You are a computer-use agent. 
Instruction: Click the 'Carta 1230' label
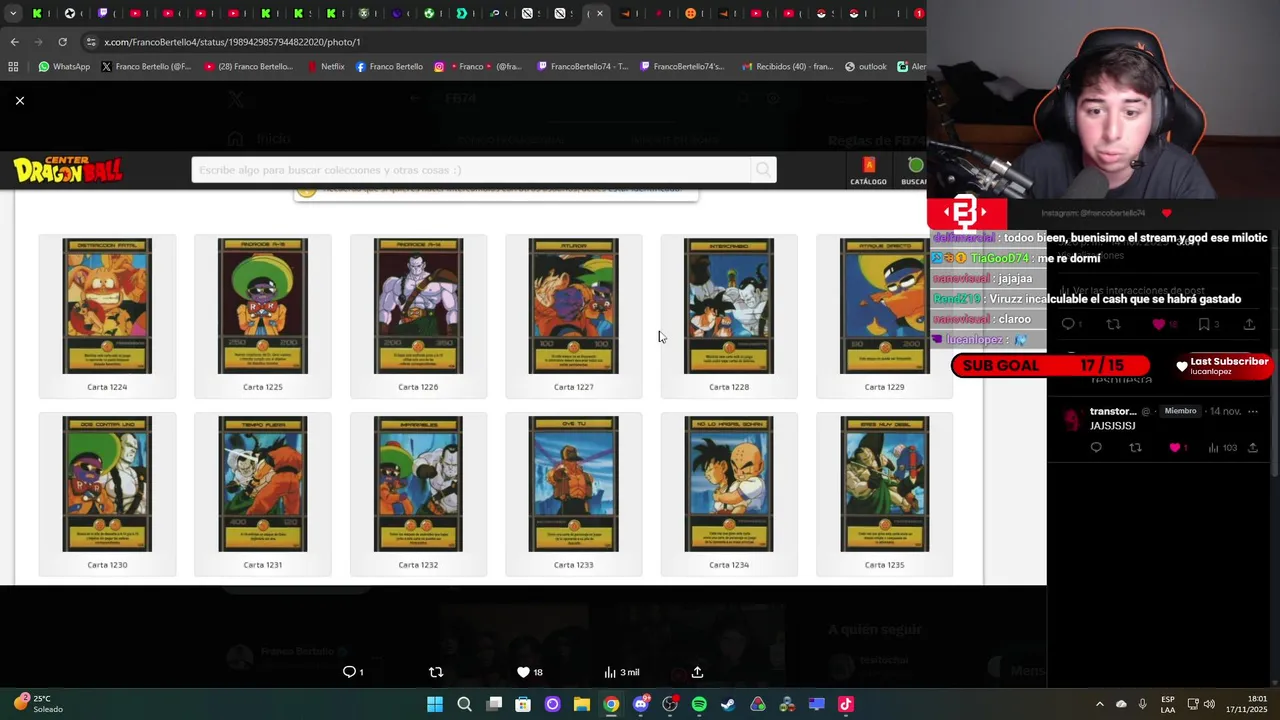point(107,565)
